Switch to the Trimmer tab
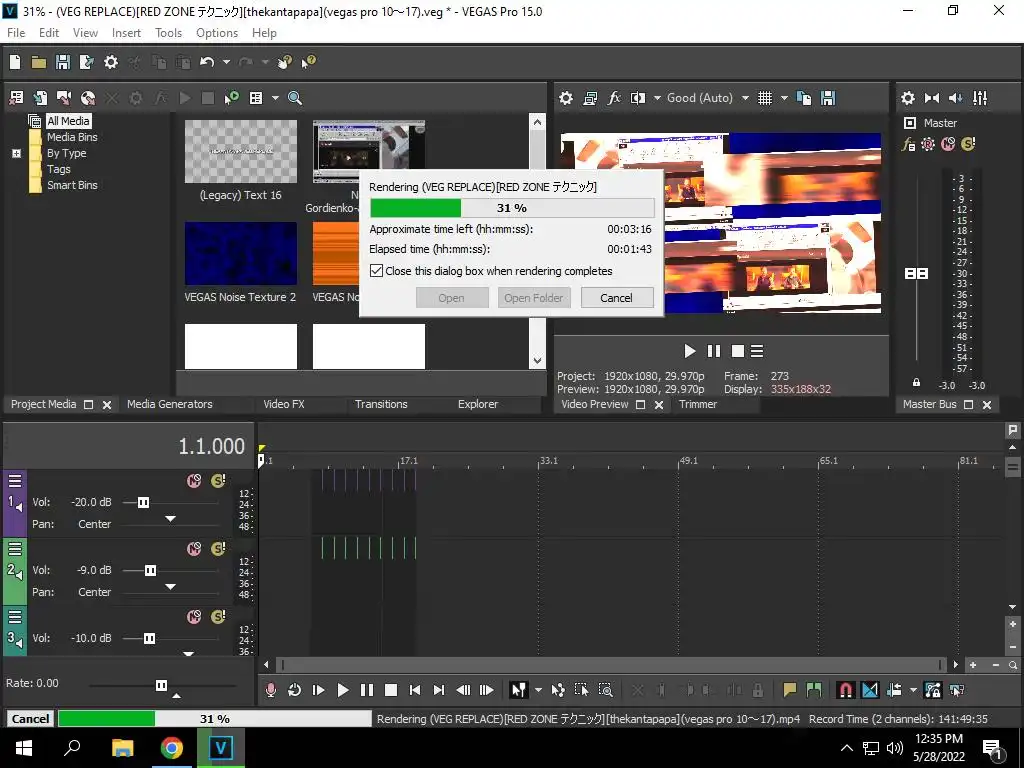This screenshot has width=1024, height=768. click(x=698, y=404)
